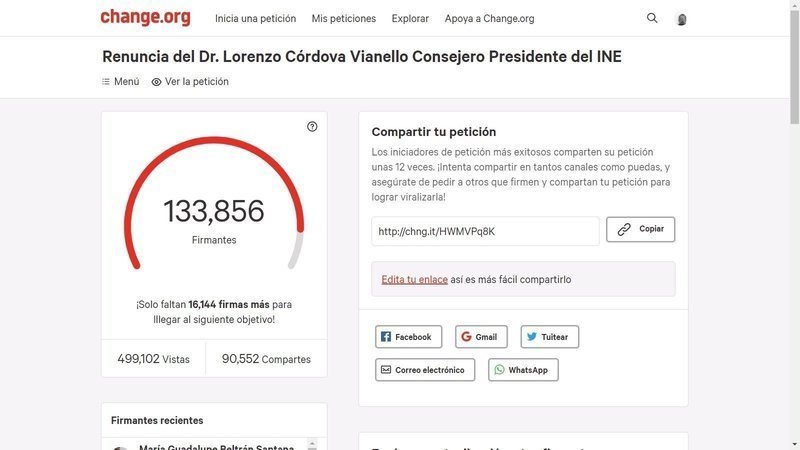Click the Edita tu enlace link
The width and height of the screenshot is (800, 450).
(414, 280)
